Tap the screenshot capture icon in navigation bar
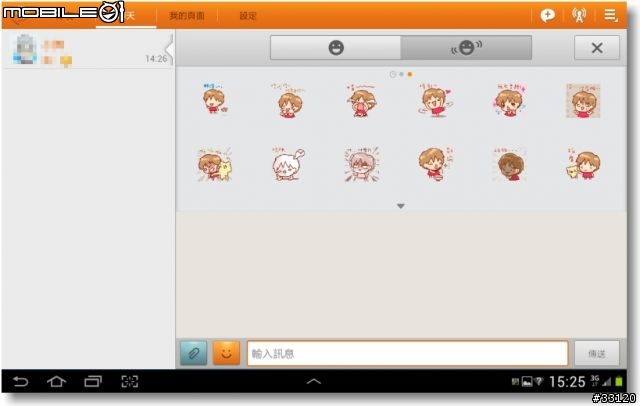This screenshot has height=406, width=640. (130, 382)
